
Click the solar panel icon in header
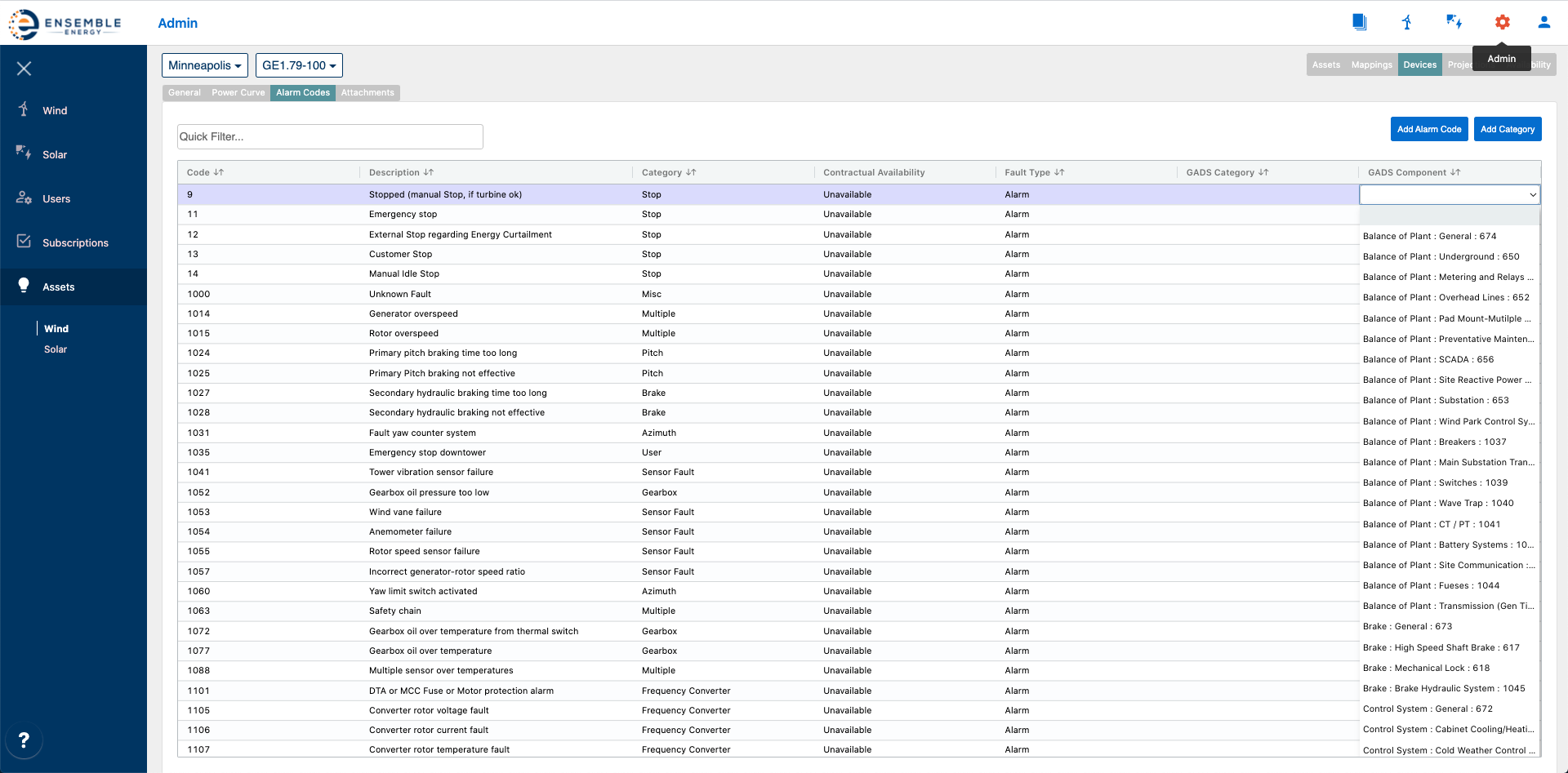click(x=1454, y=22)
